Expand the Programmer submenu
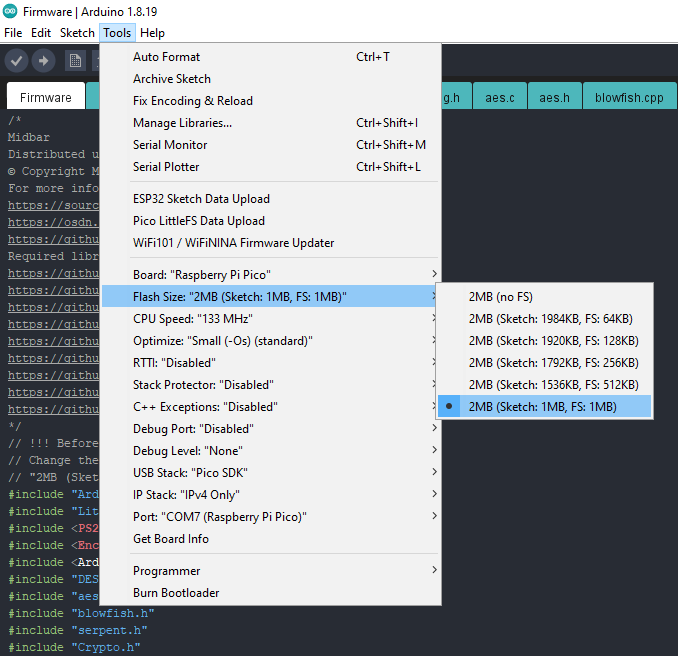678x656 pixels. click(x=271, y=571)
